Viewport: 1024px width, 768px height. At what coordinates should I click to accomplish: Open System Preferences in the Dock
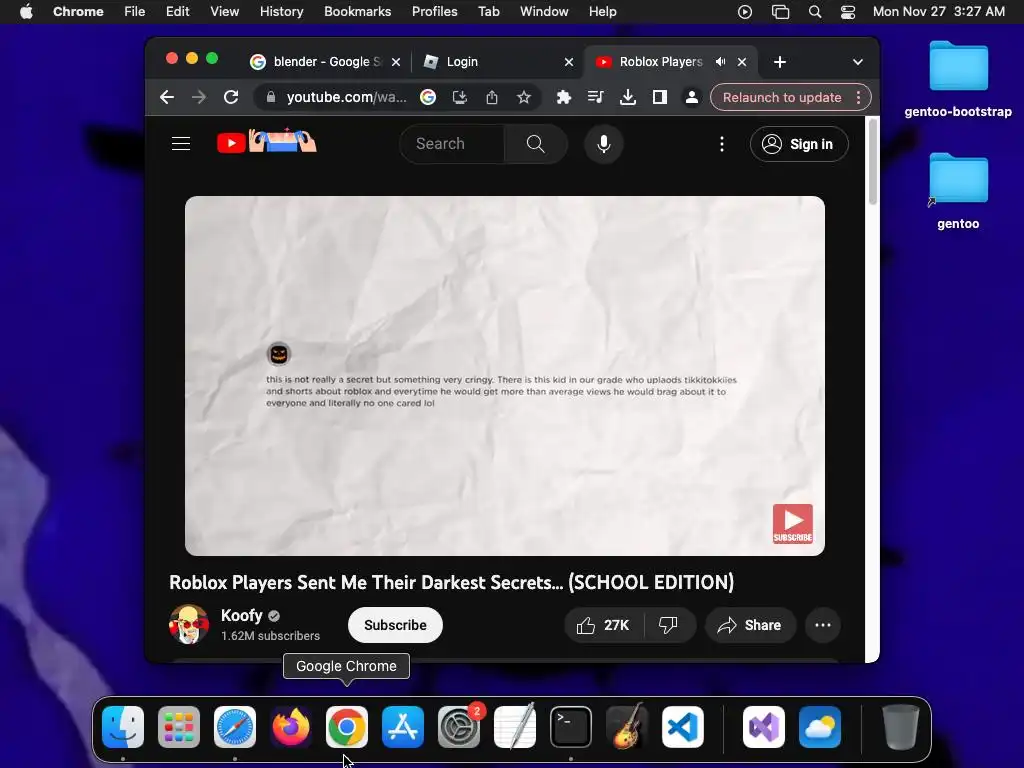pyautogui.click(x=458, y=726)
